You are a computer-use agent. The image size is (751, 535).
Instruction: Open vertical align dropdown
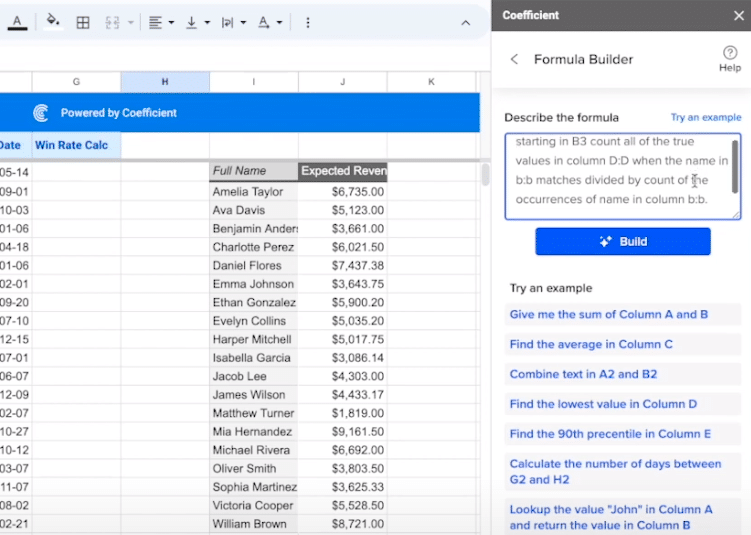pyautogui.click(x=197, y=22)
